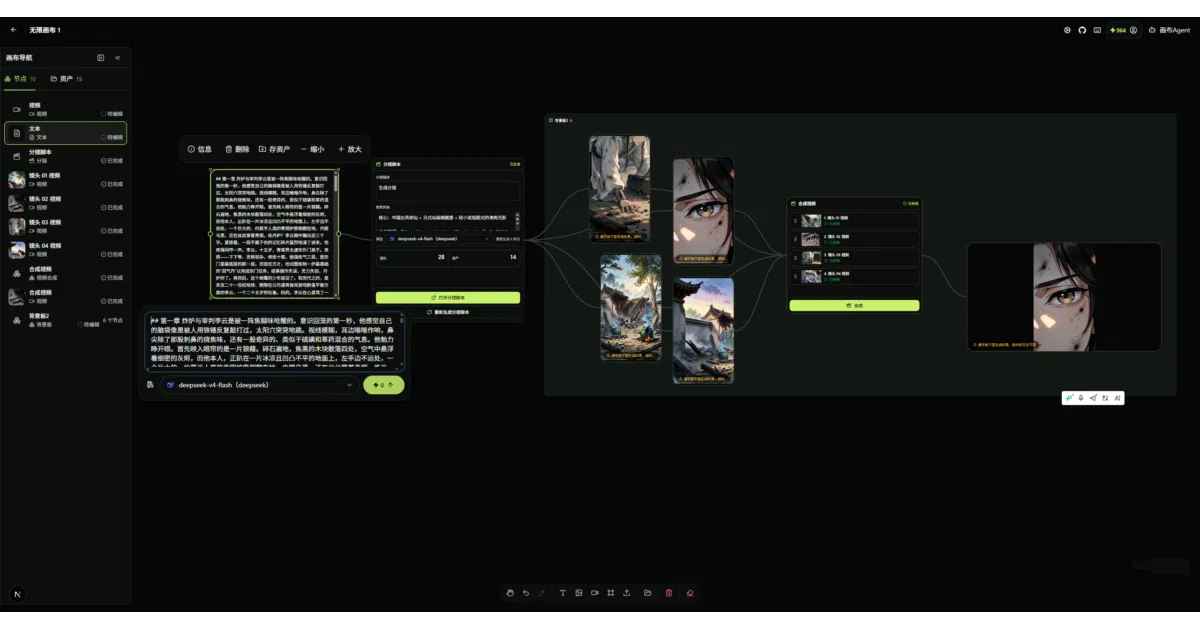
Task: Click the upload icon in bottom toolbar
Action: (x=626, y=593)
